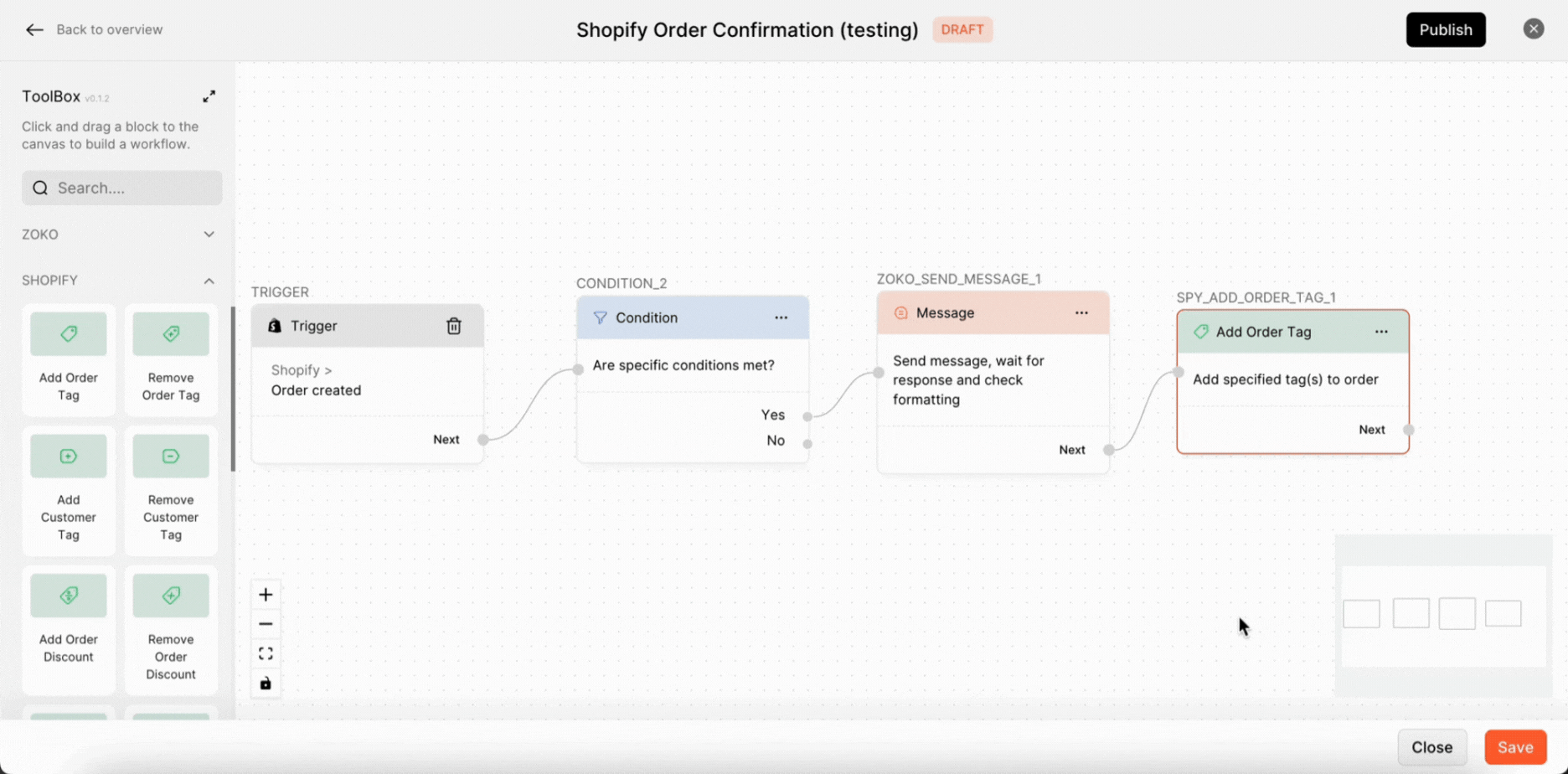Click the ToolBox sidebar scrollbar
The height and width of the screenshot is (774, 1568).
[x=233, y=390]
